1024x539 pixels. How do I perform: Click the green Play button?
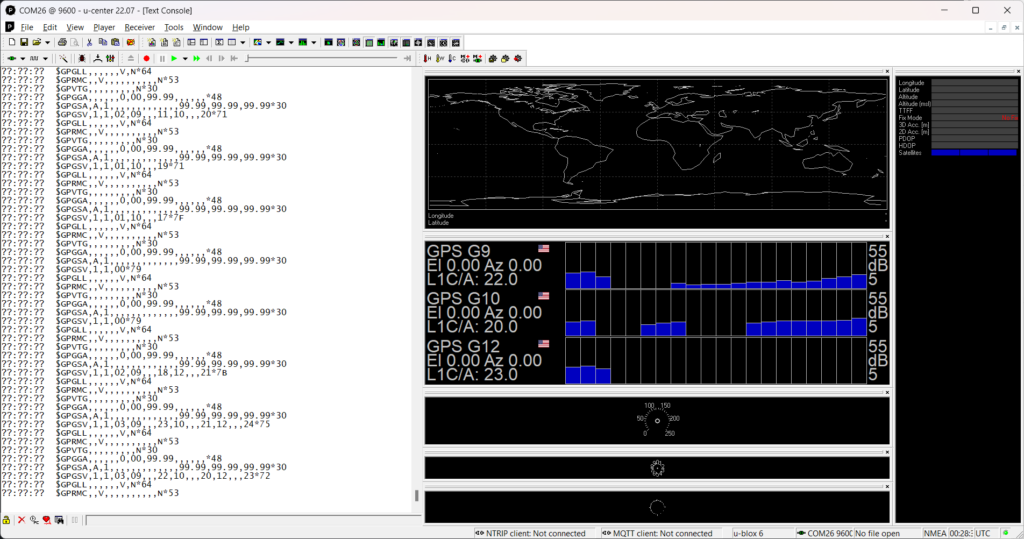[x=174, y=59]
